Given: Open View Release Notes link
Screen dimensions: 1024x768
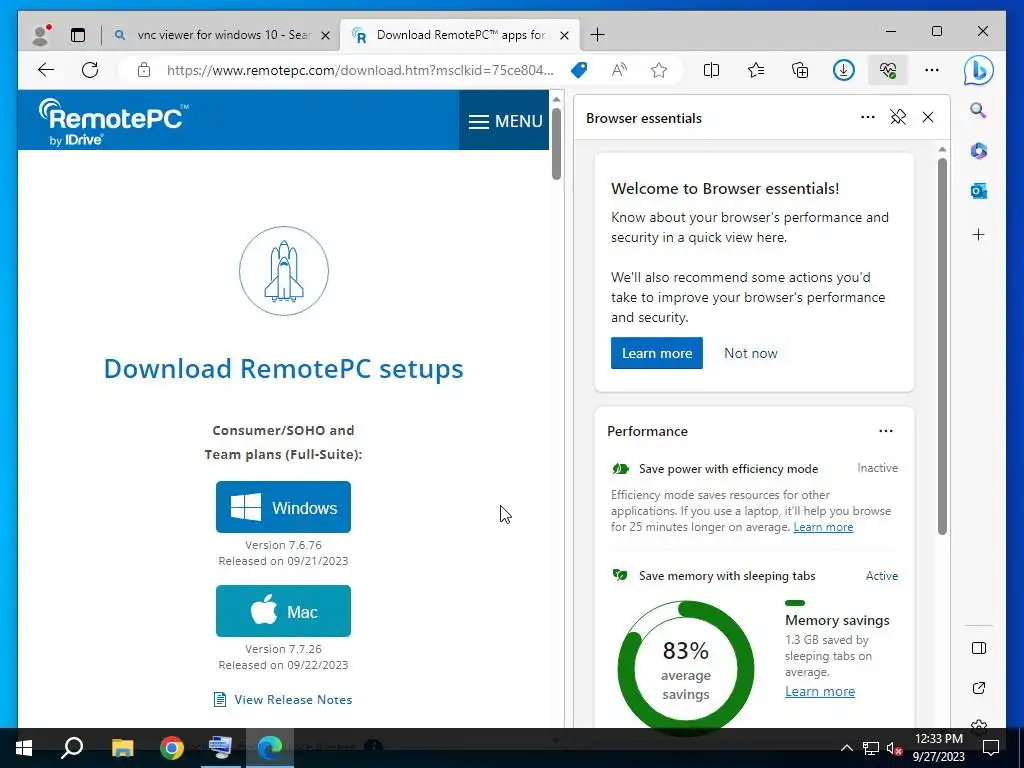Looking at the screenshot, I should click(283, 699).
